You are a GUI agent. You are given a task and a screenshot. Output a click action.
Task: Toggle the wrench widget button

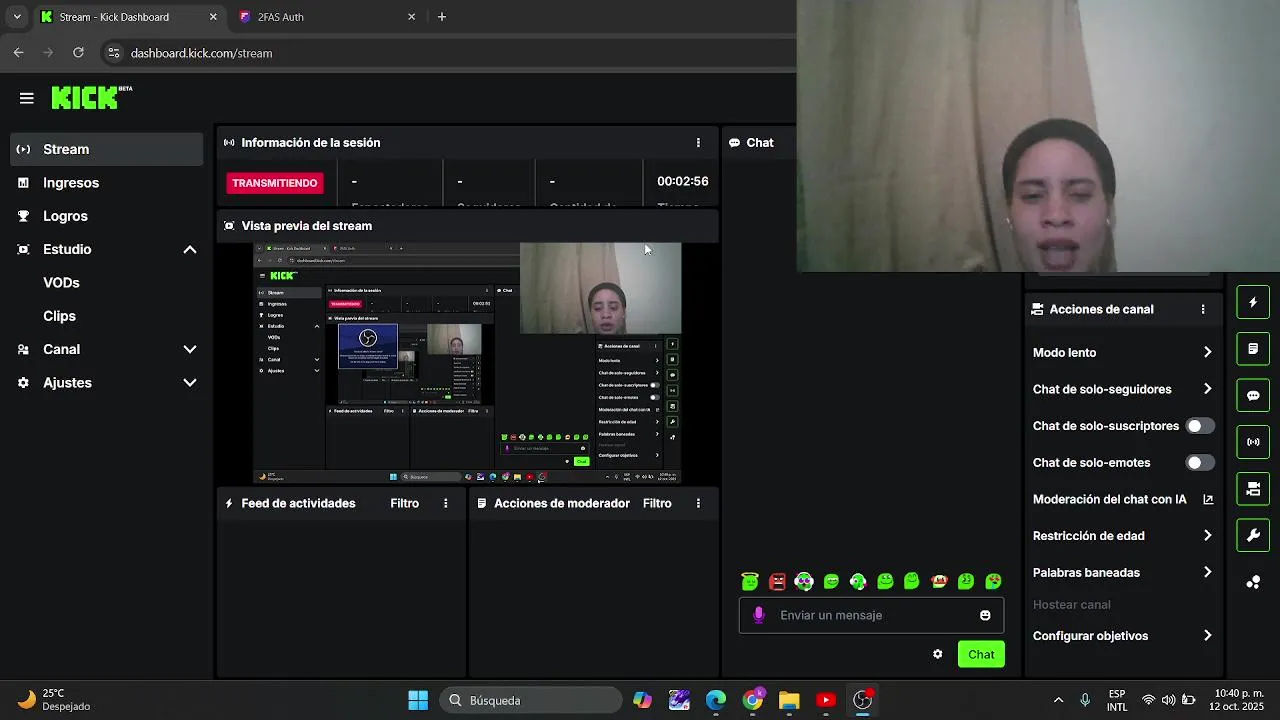(x=1253, y=536)
